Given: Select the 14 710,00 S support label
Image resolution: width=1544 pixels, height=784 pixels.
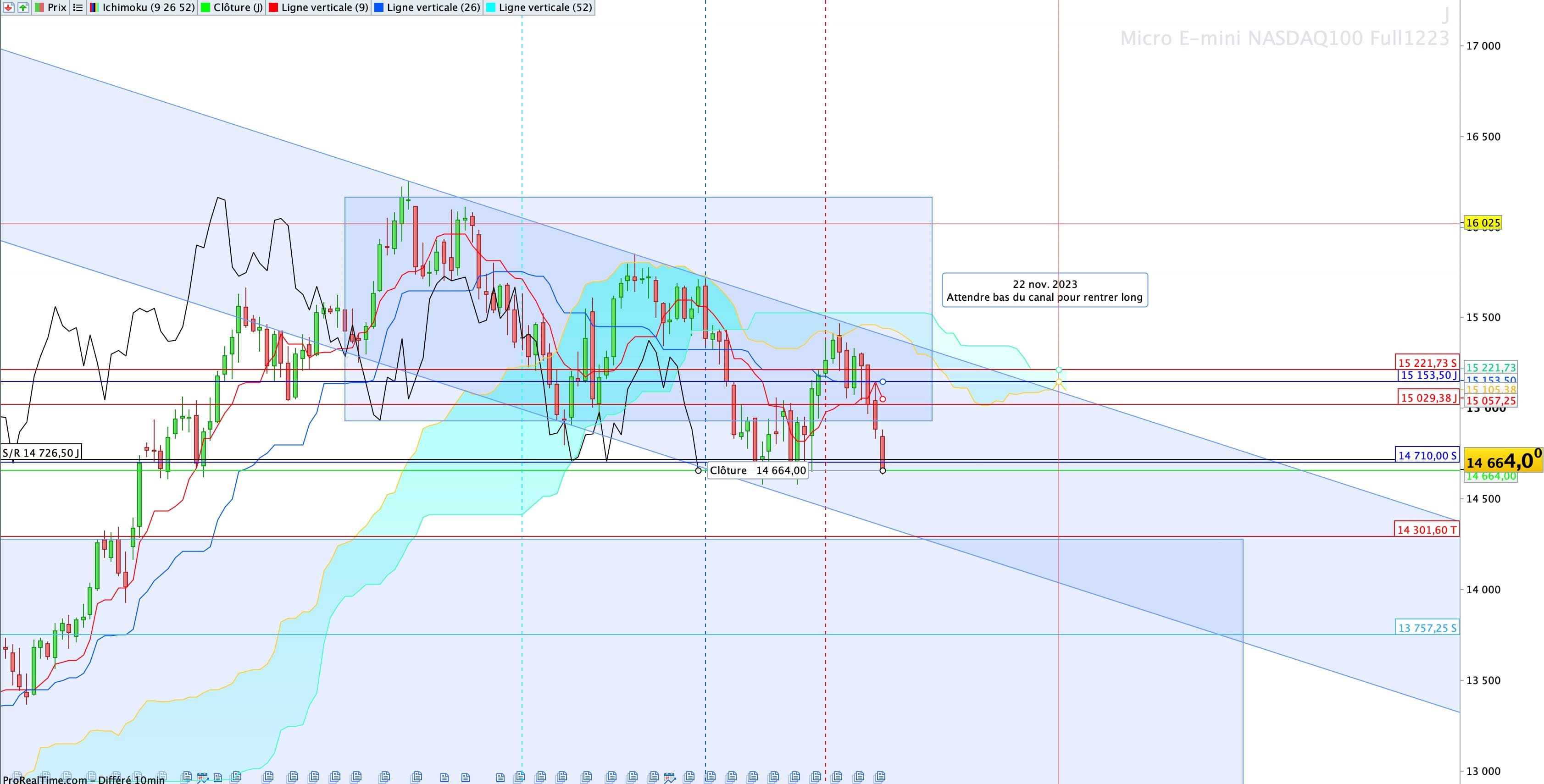Looking at the screenshot, I should pyautogui.click(x=1427, y=455).
